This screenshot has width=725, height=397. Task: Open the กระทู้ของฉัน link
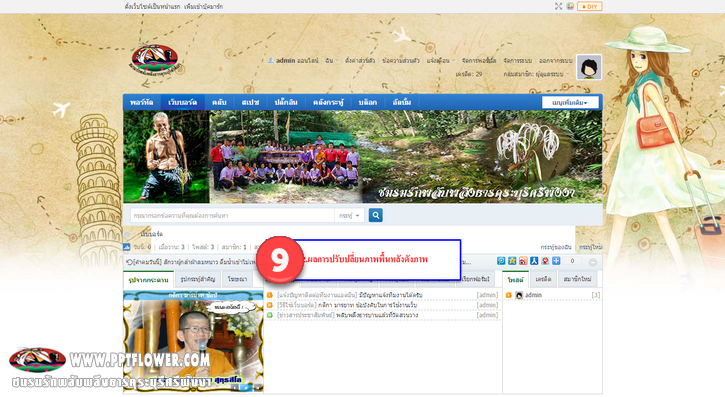(556, 247)
